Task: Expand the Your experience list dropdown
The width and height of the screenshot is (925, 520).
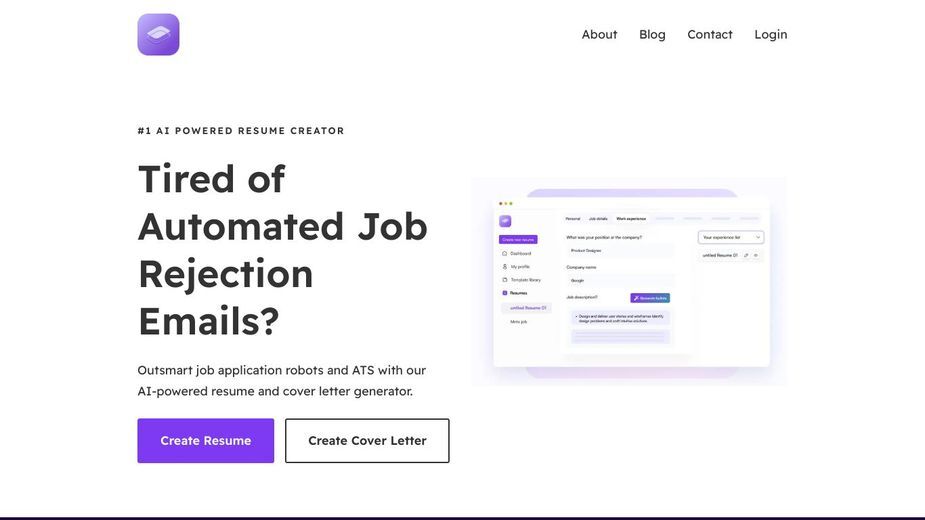Action: click(731, 237)
